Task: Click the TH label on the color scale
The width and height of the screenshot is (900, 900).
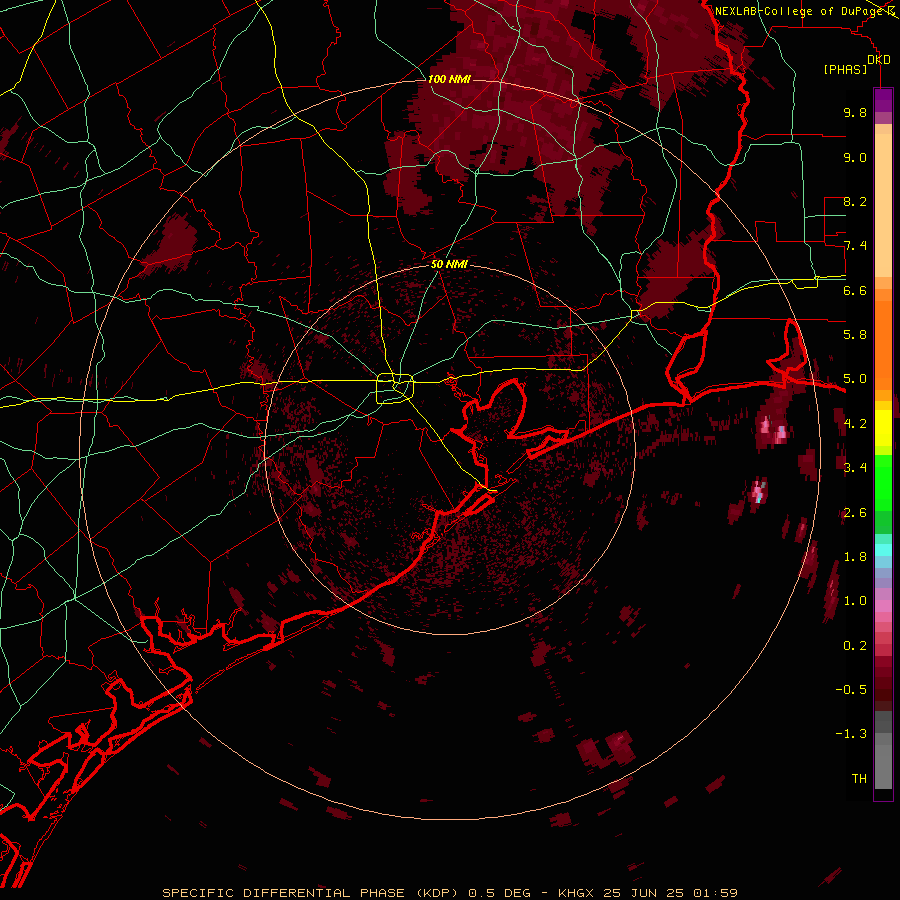Action: 859,779
